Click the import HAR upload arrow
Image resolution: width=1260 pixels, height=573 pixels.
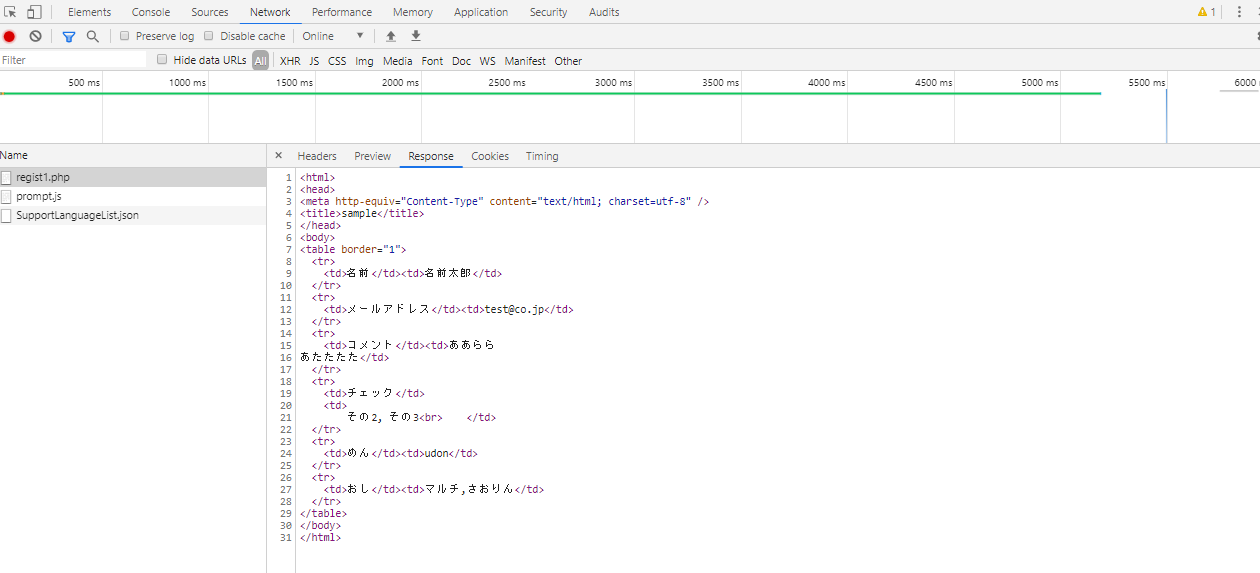[391, 36]
